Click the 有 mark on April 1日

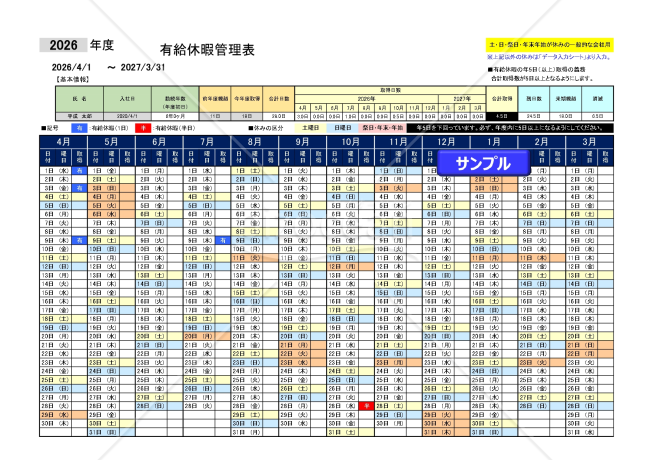tap(79, 171)
